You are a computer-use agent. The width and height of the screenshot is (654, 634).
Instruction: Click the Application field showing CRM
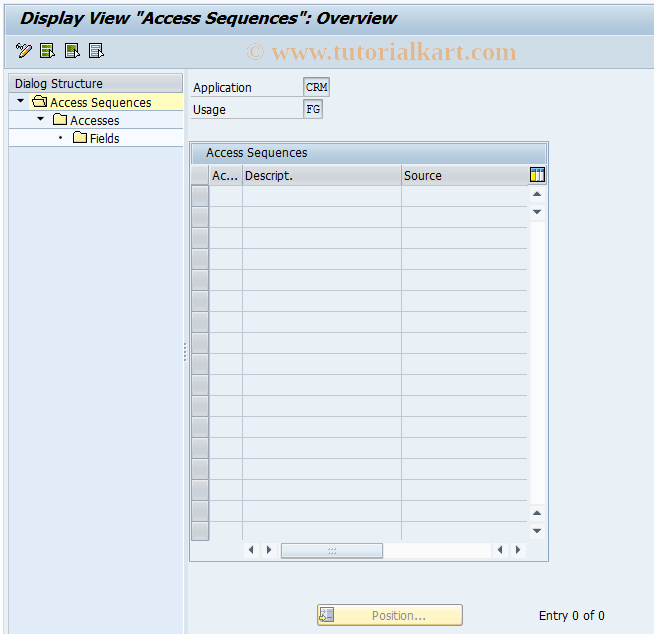(317, 87)
